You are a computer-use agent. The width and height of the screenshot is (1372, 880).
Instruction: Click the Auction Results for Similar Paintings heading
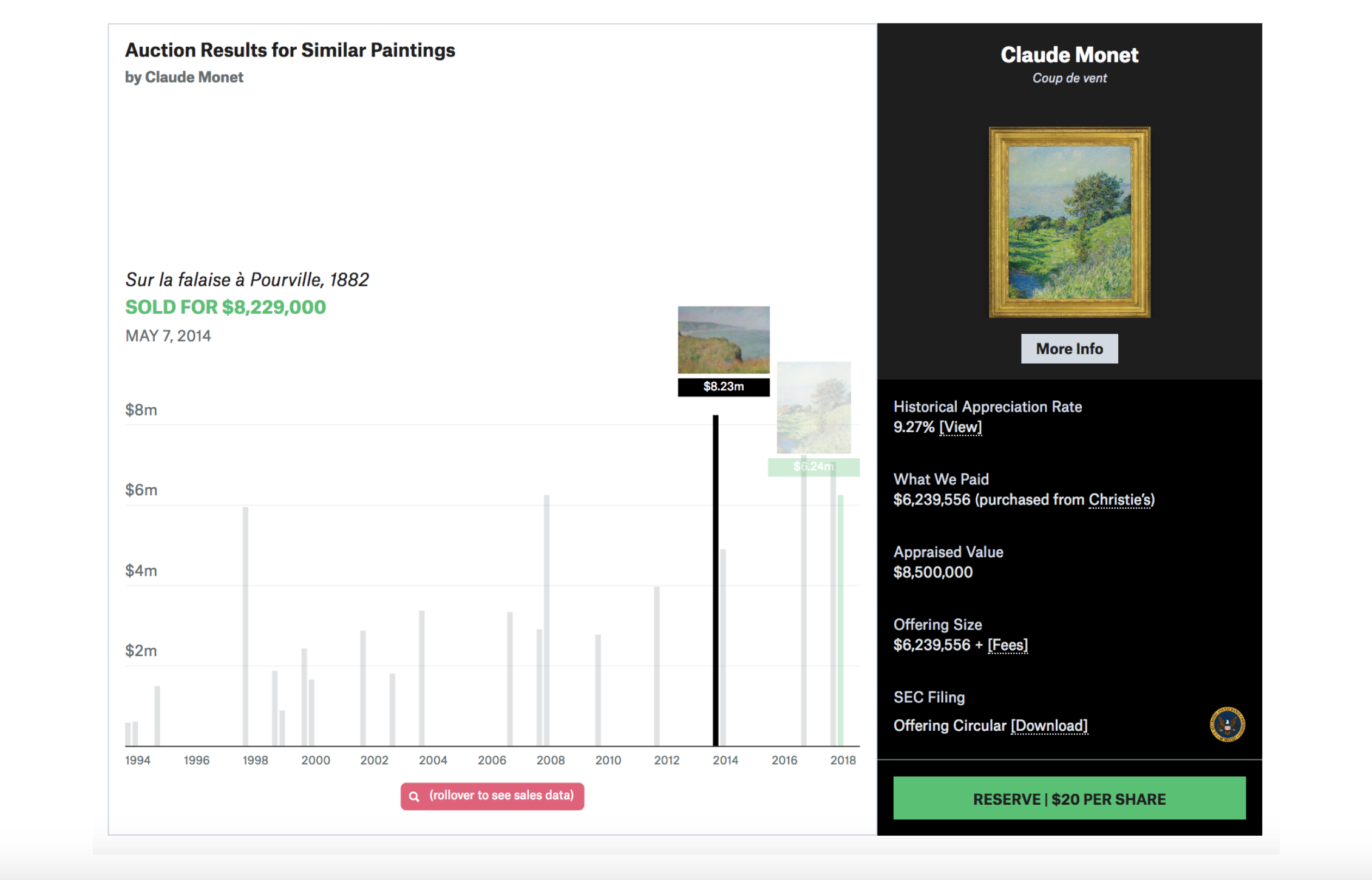290,50
